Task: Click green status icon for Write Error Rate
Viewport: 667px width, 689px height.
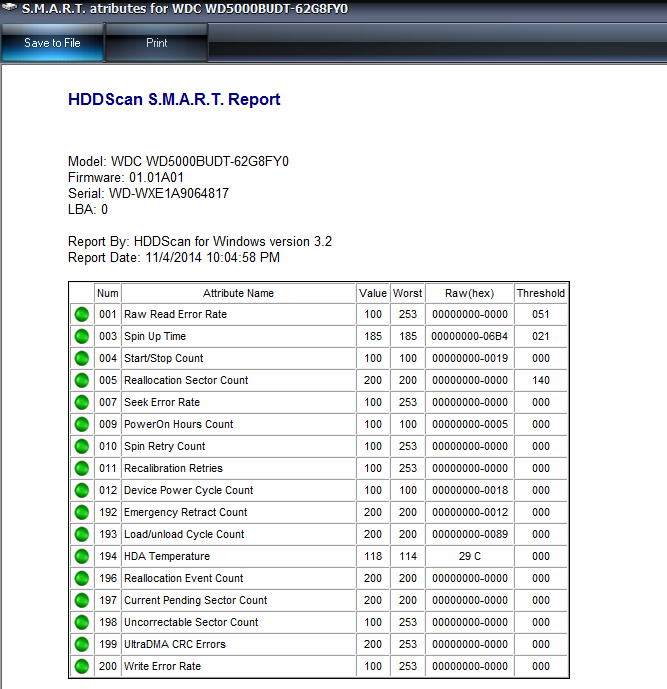Action: pos(82,666)
